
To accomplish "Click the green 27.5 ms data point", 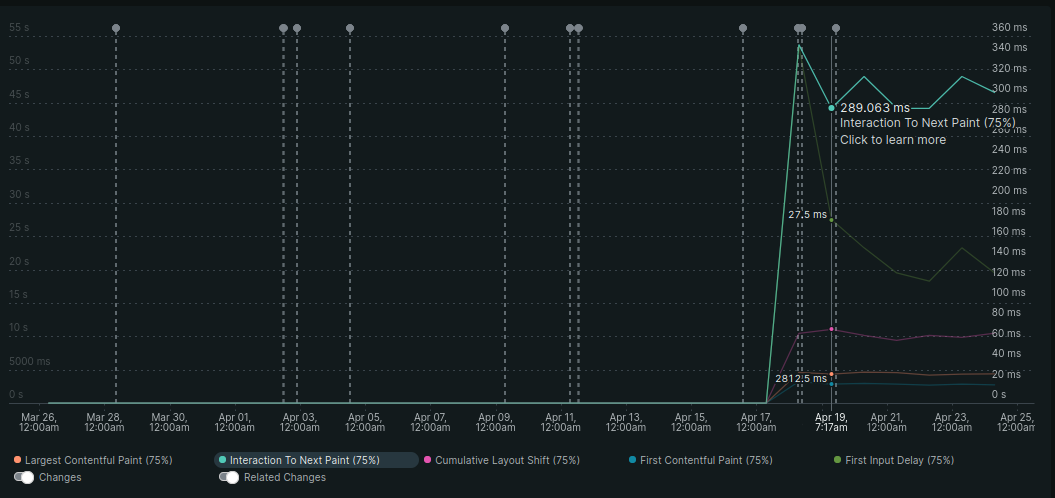I will pyautogui.click(x=832, y=220).
